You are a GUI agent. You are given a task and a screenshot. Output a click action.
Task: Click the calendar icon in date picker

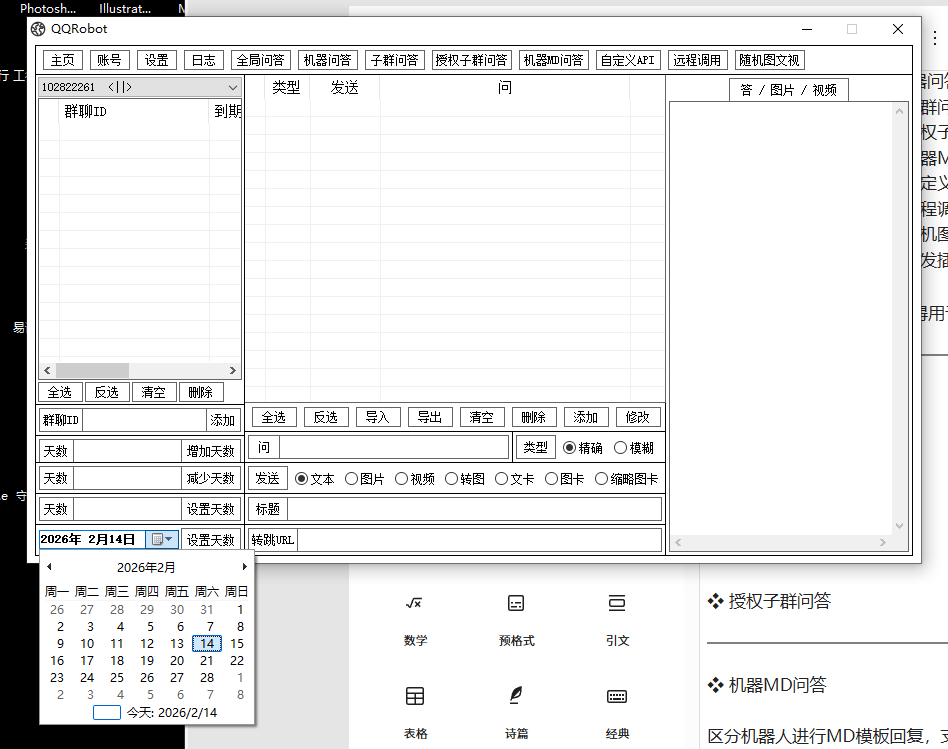coord(157,539)
